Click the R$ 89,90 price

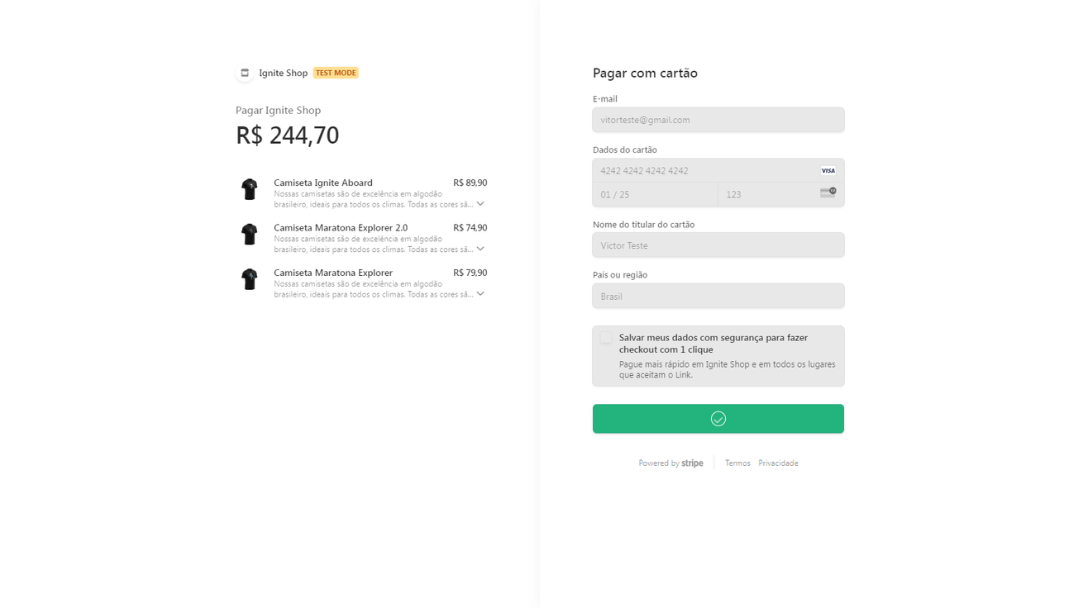coord(470,182)
